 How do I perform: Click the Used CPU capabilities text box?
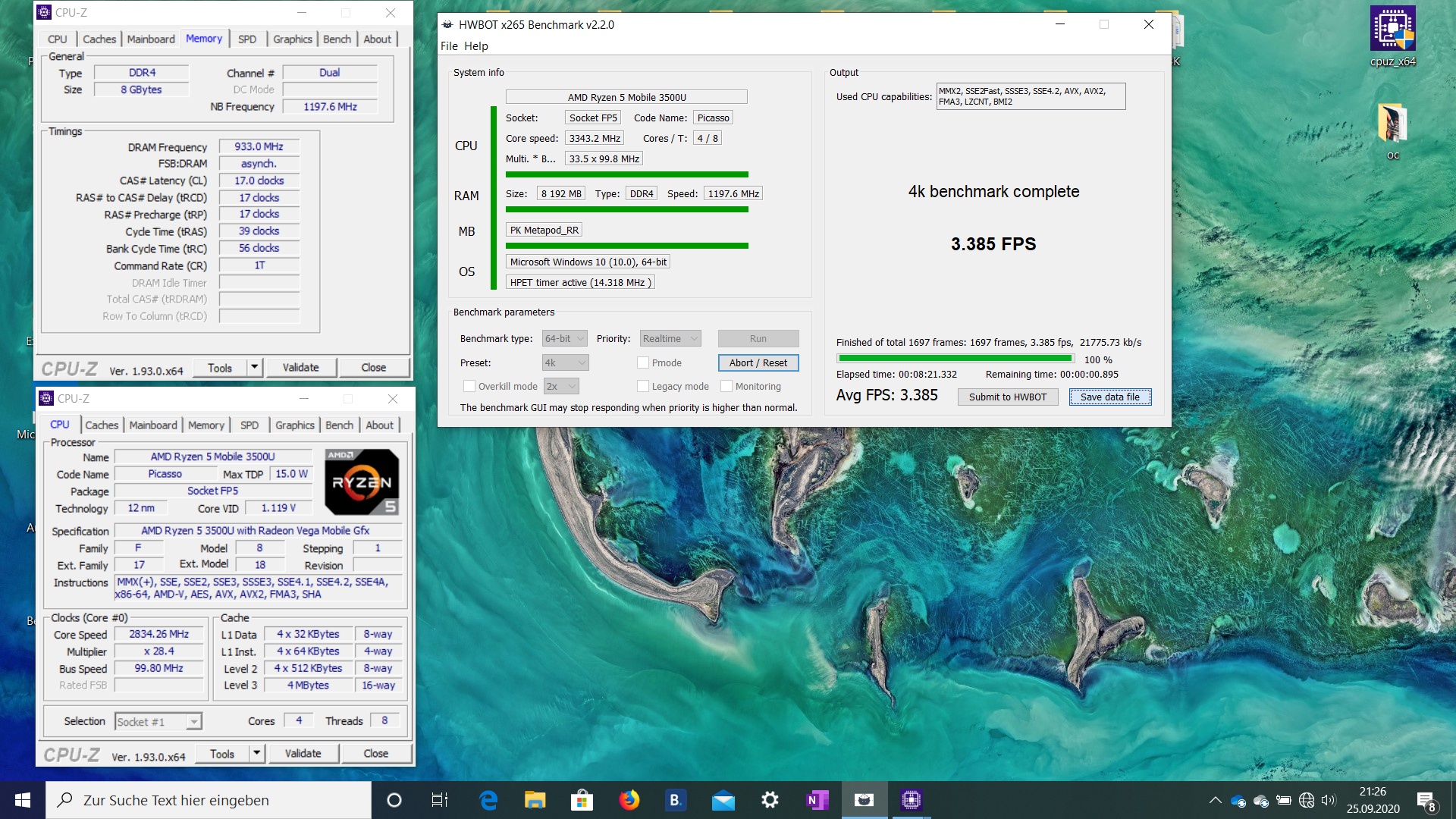[x=1031, y=96]
